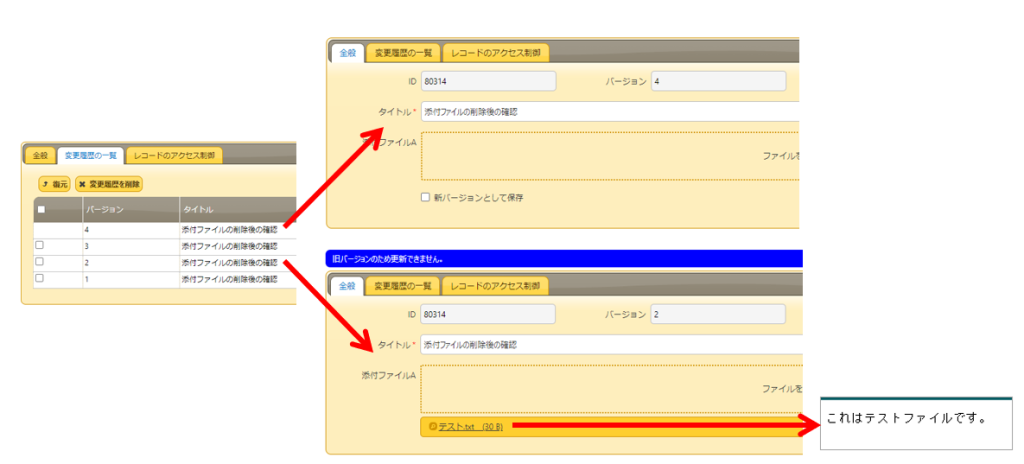Click the これはテストファイルです text box
Image resolution: width=1024 pixels, height=464 pixels.
point(916,423)
